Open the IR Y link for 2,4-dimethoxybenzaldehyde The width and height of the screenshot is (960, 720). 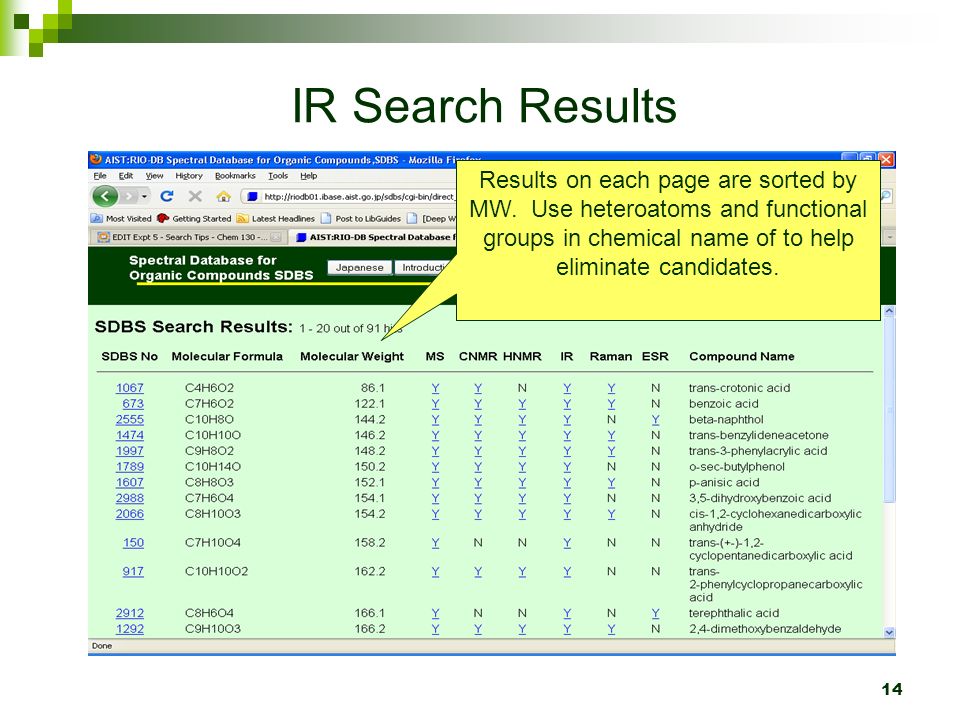567,629
